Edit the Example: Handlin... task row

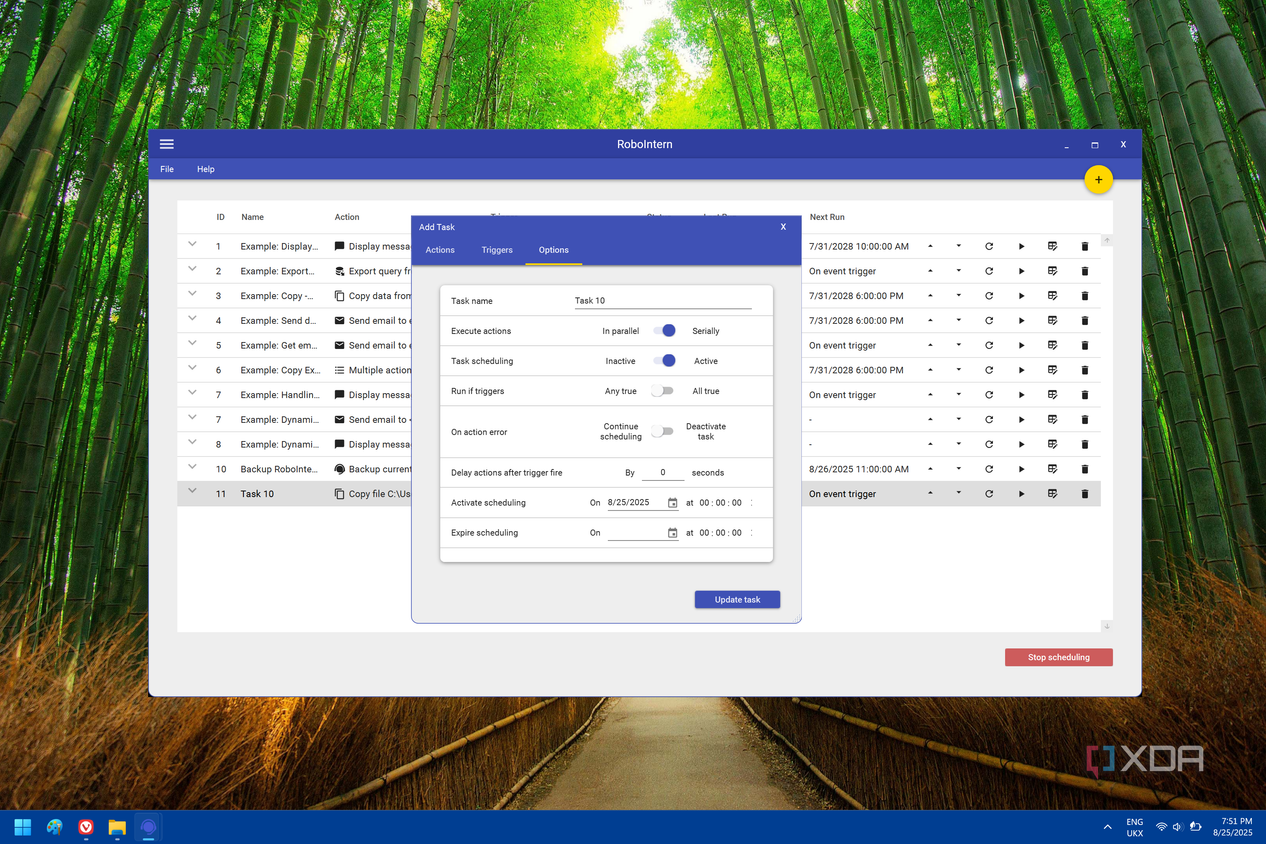(x=1052, y=395)
